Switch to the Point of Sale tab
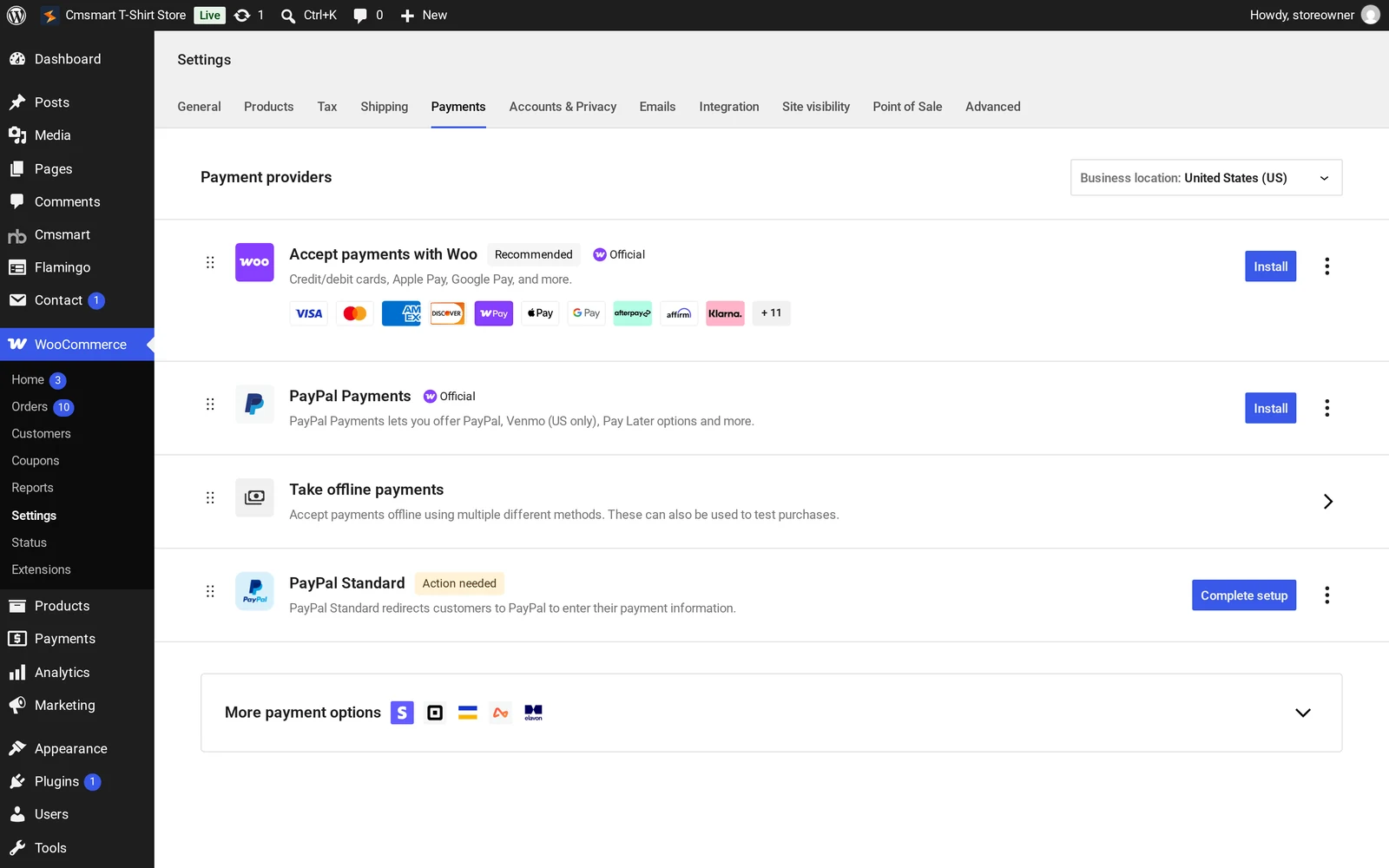The width and height of the screenshot is (1389, 868). pos(907,107)
